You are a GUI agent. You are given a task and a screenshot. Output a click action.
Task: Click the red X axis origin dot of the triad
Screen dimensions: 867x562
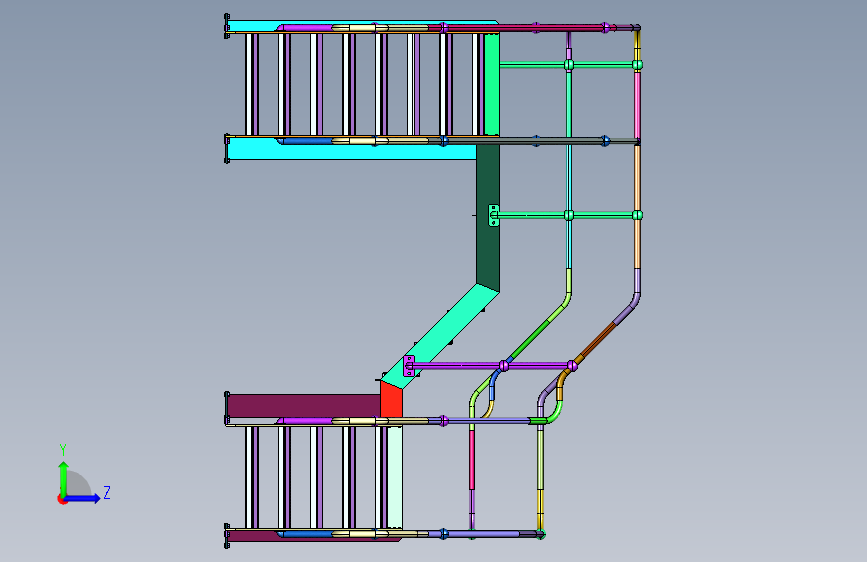click(62, 499)
